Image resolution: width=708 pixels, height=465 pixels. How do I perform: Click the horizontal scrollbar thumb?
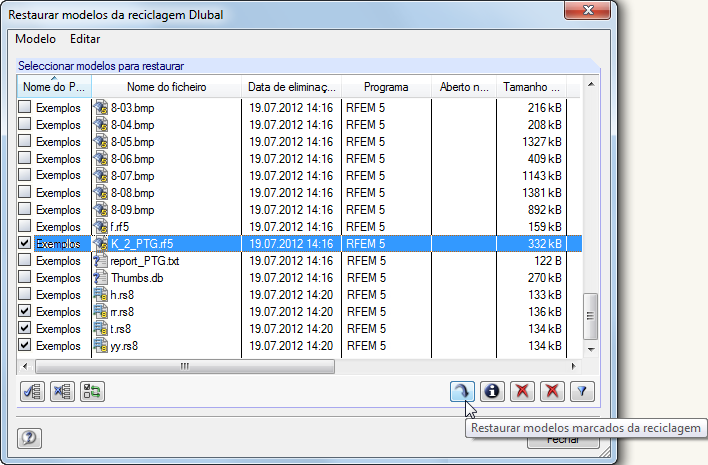point(185,366)
